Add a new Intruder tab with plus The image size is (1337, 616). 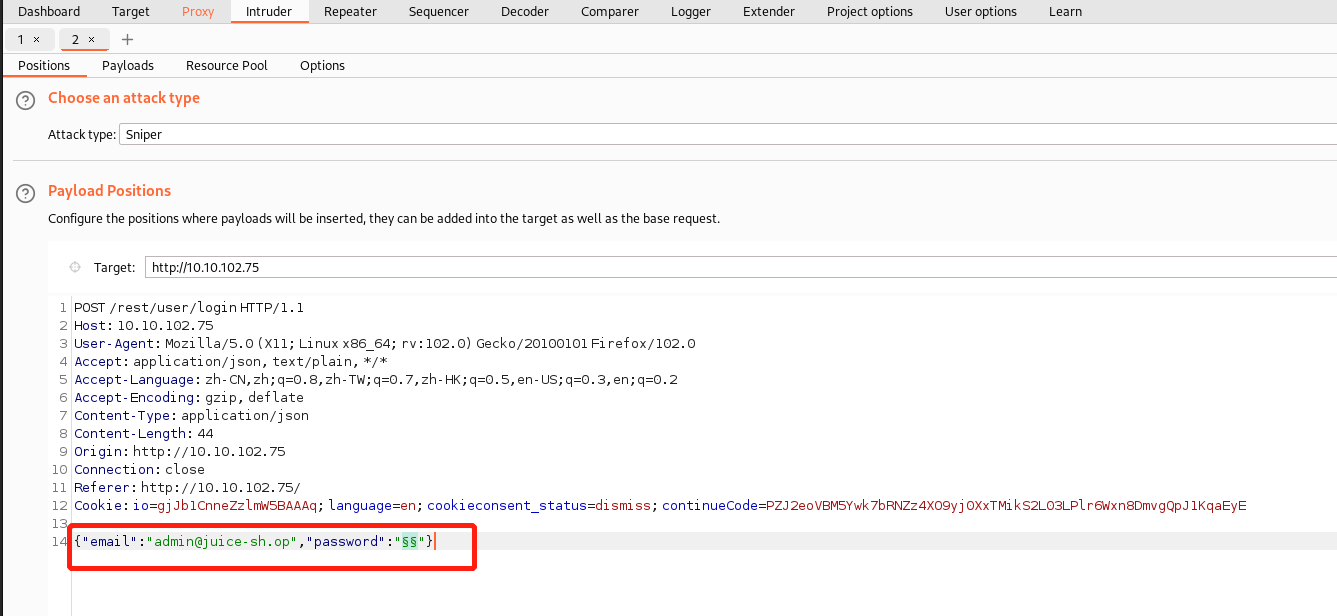pyautogui.click(x=127, y=40)
